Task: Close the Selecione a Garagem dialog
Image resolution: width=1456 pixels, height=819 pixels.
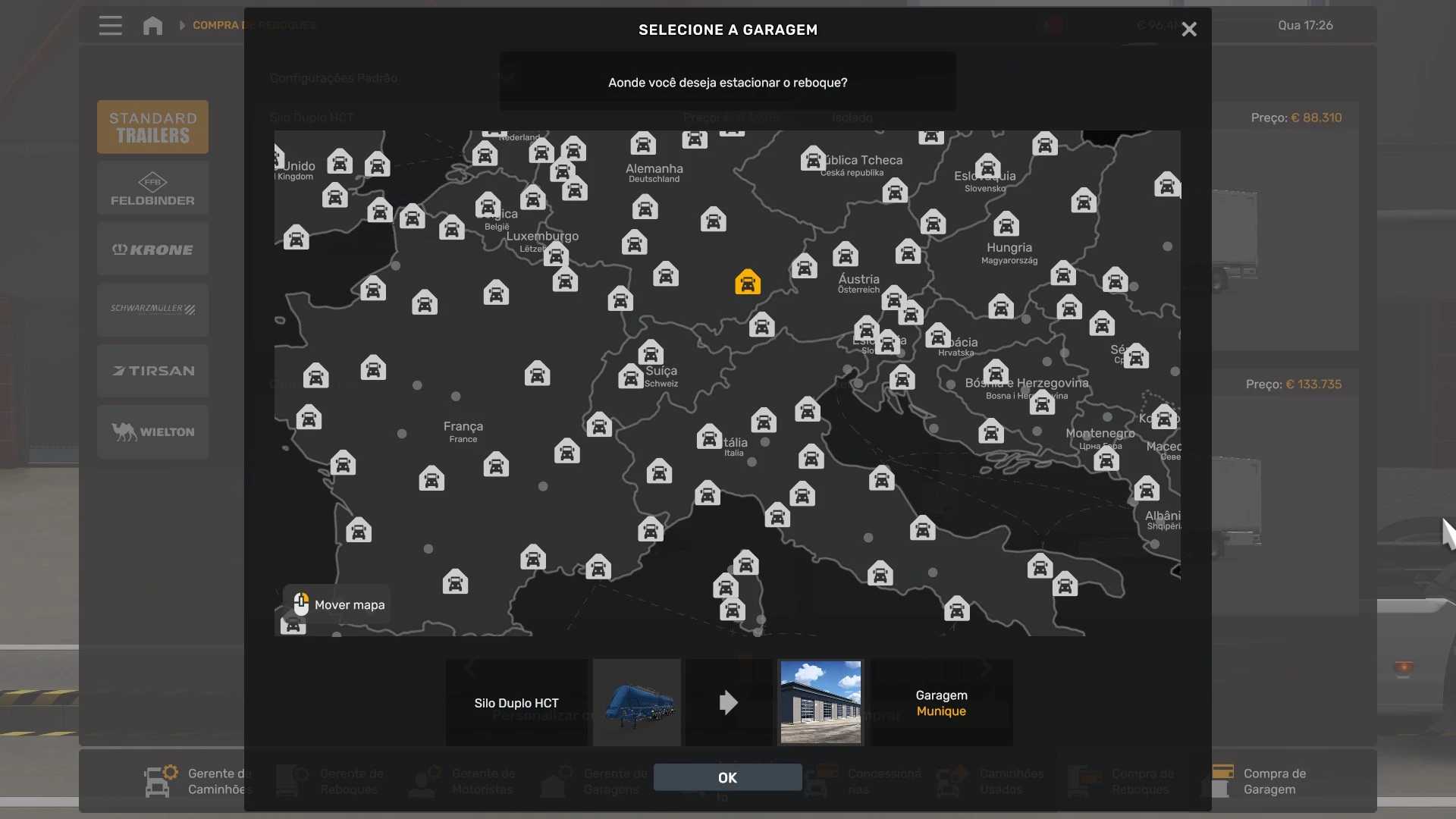Action: pyautogui.click(x=1188, y=30)
